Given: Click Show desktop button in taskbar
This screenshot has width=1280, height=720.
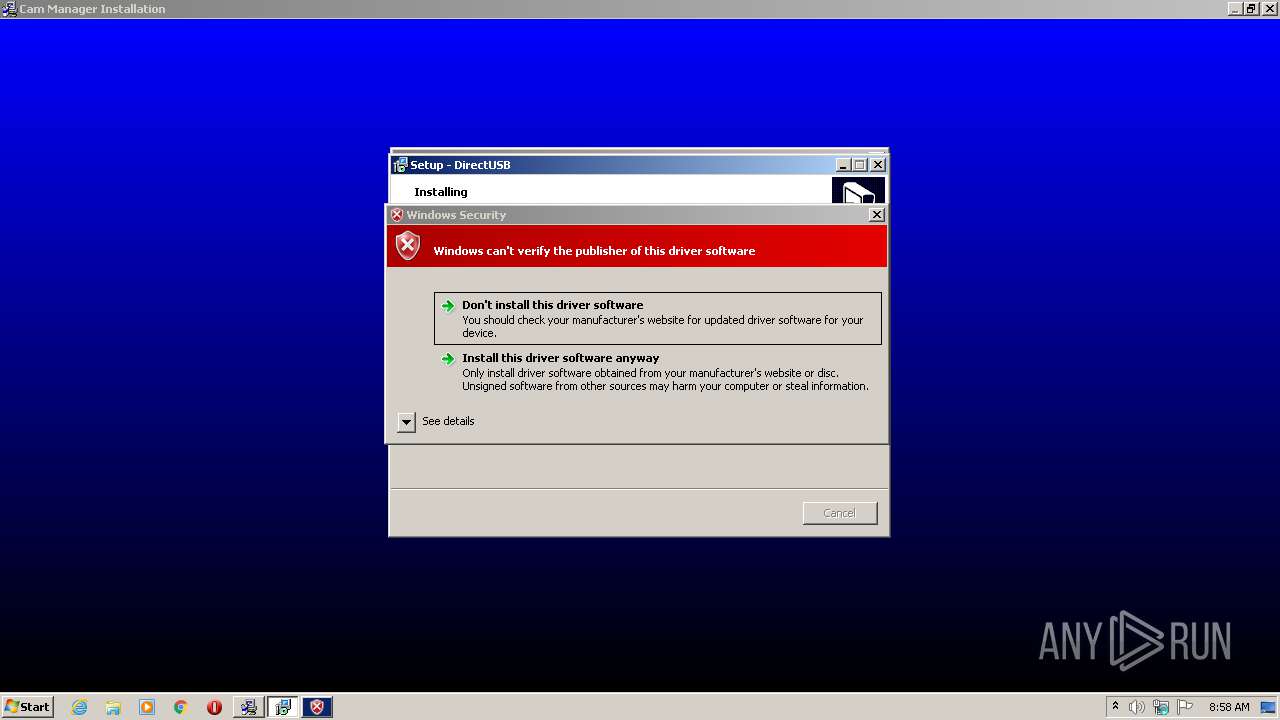Looking at the screenshot, I should 1270,707.
